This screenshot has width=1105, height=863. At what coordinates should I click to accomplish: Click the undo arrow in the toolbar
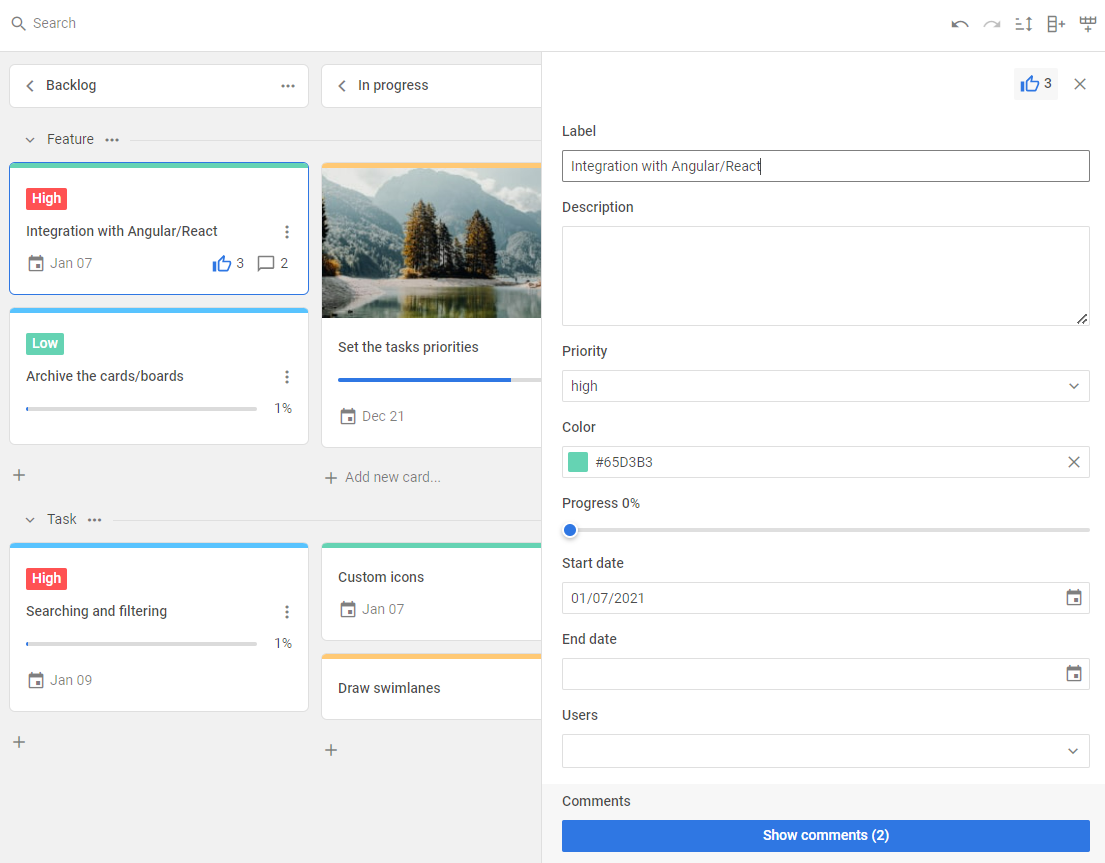tap(960, 24)
